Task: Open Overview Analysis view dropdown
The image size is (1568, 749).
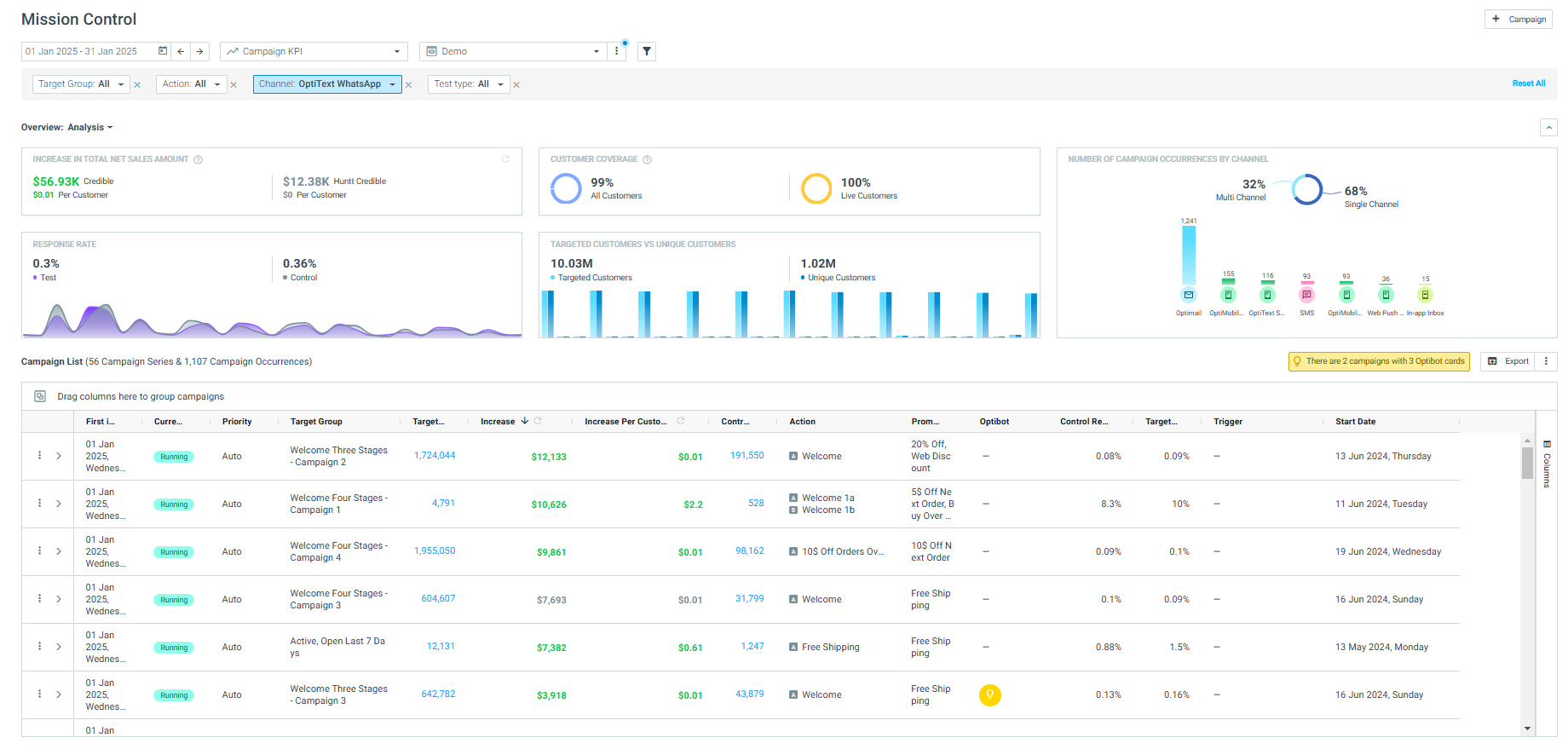Action: (x=90, y=128)
